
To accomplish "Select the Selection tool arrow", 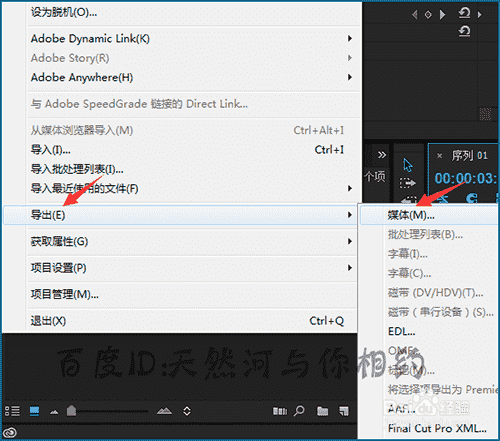I will click(408, 165).
